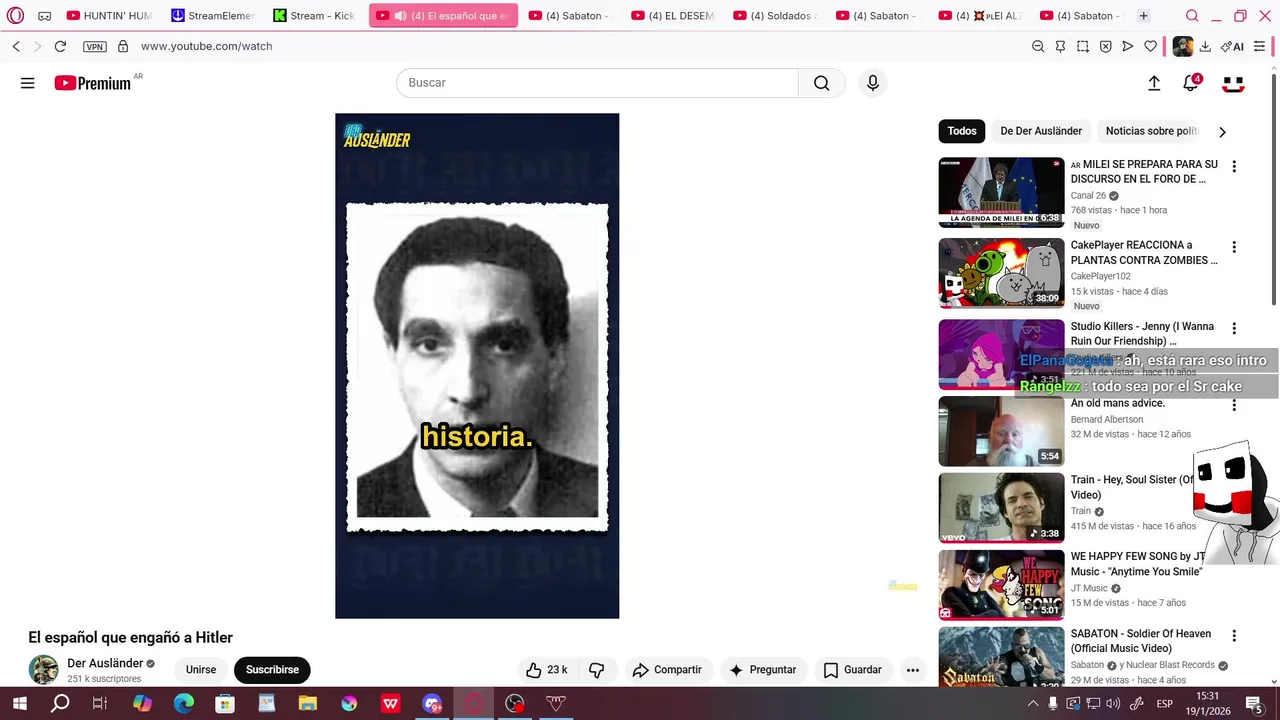Open the YouTube account avatar menu
Viewport: 1280px width, 720px height.
click(1233, 84)
